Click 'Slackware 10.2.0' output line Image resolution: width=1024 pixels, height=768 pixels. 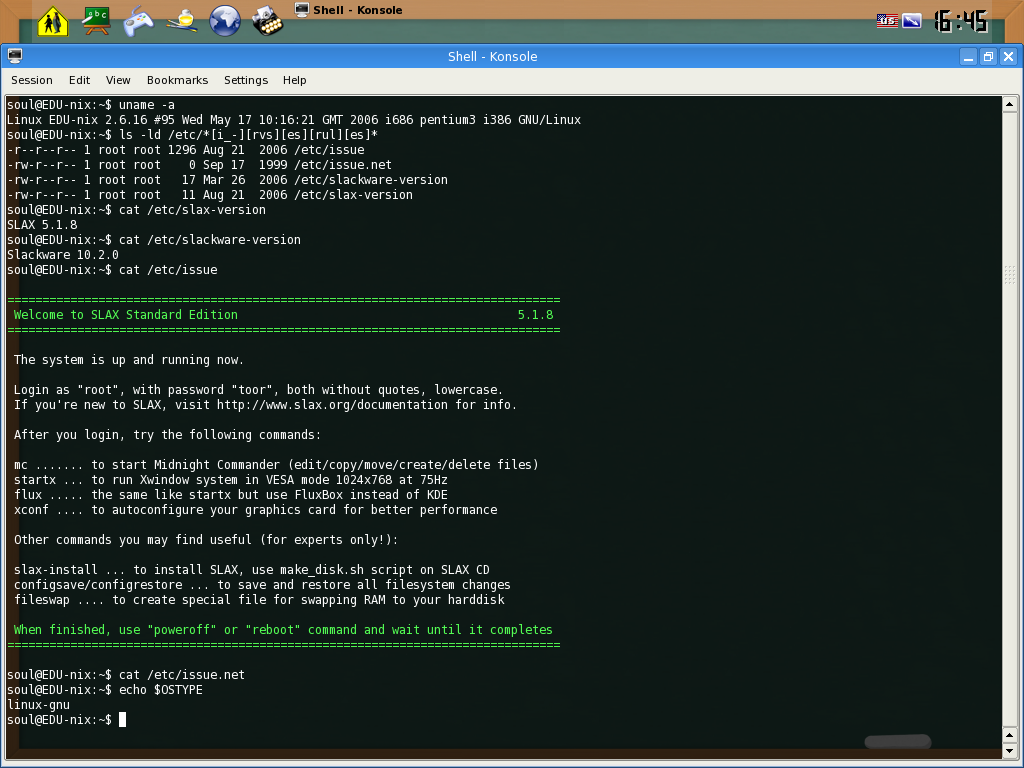coord(63,255)
